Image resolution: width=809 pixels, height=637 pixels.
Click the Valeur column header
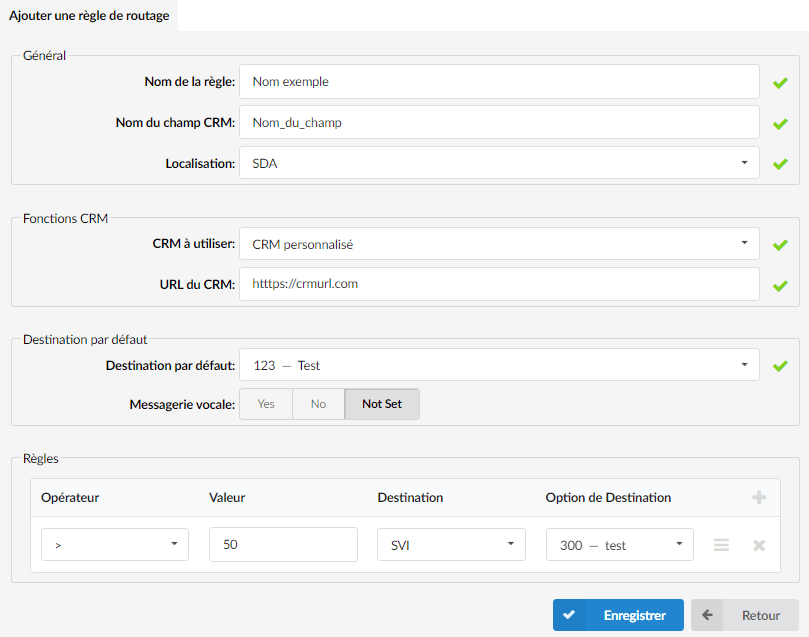pos(227,498)
